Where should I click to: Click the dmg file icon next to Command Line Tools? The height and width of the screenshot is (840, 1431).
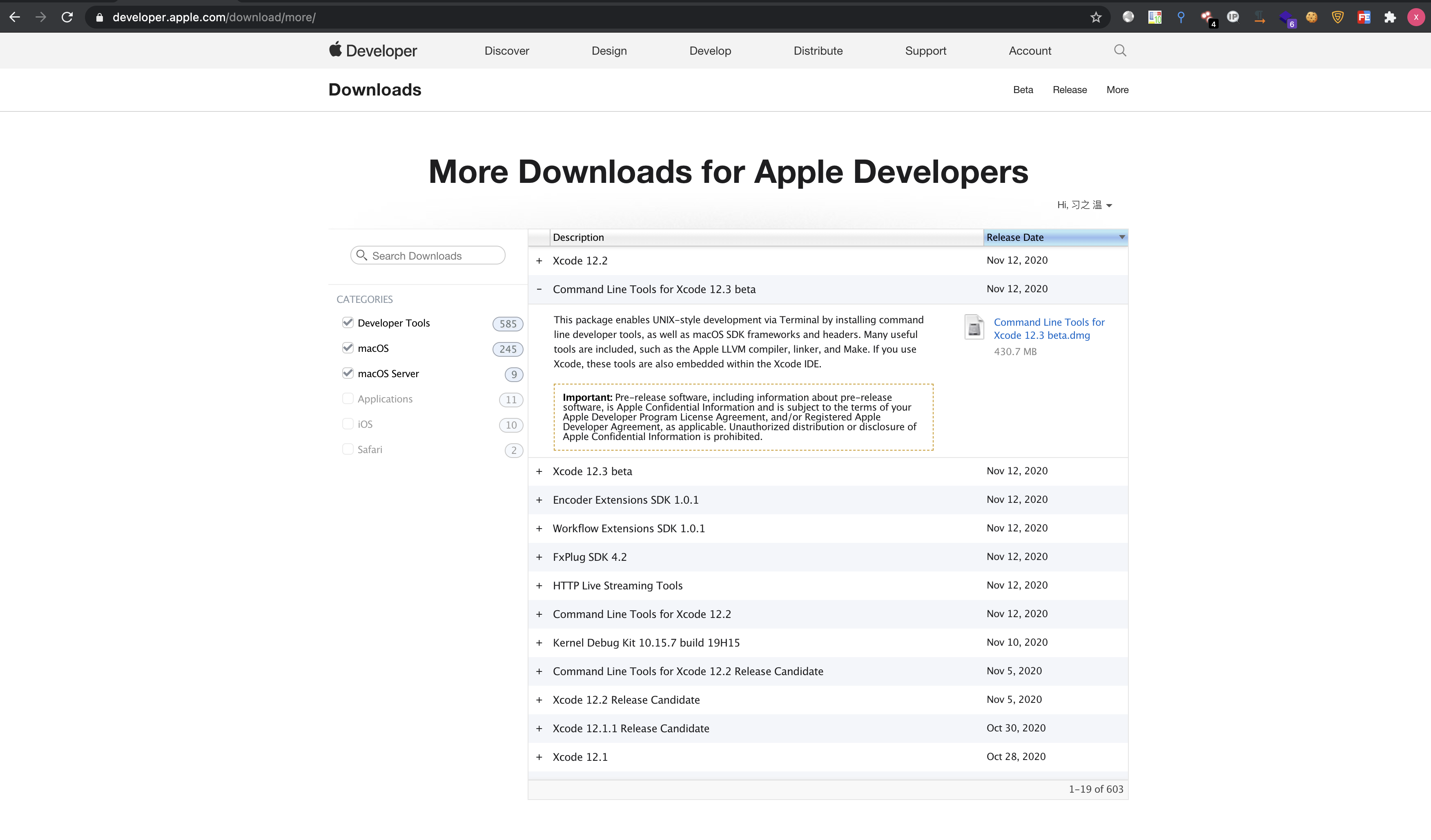974,327
